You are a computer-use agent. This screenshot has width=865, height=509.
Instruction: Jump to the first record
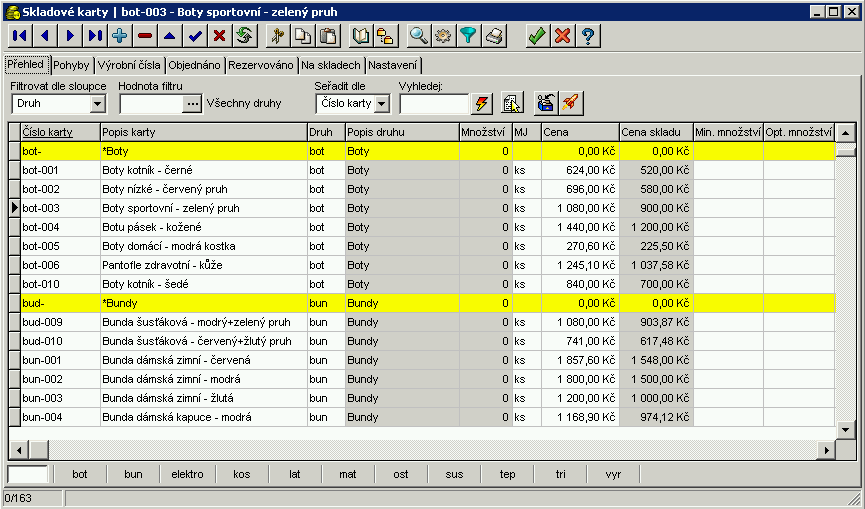(19, 36)
